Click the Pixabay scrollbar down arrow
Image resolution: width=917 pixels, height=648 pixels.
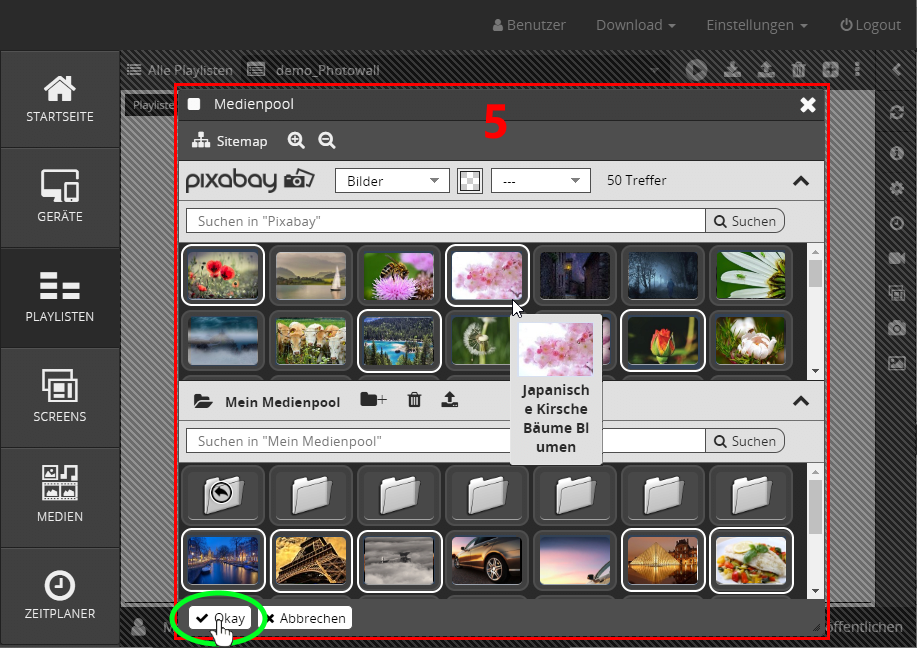815,370
